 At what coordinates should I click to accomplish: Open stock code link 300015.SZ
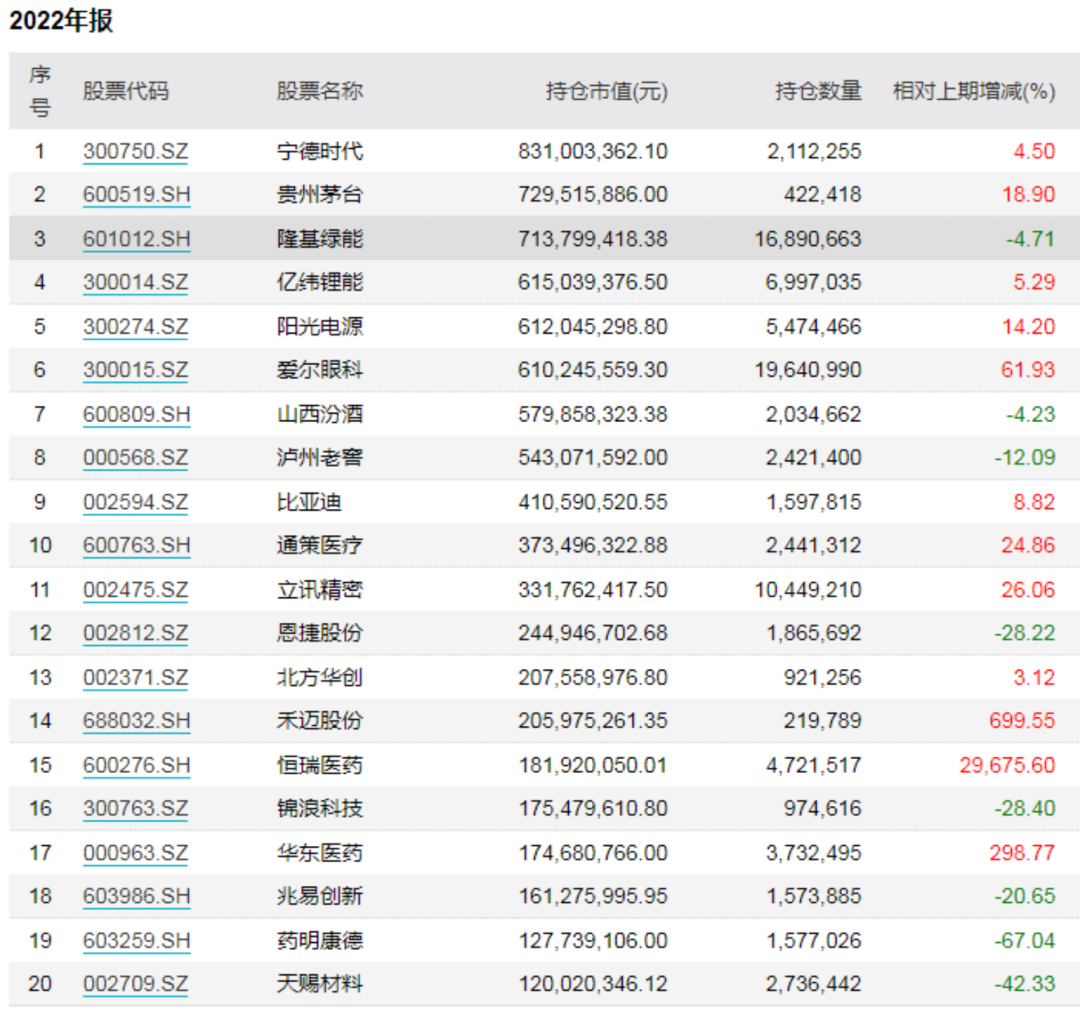coord(136,370)
